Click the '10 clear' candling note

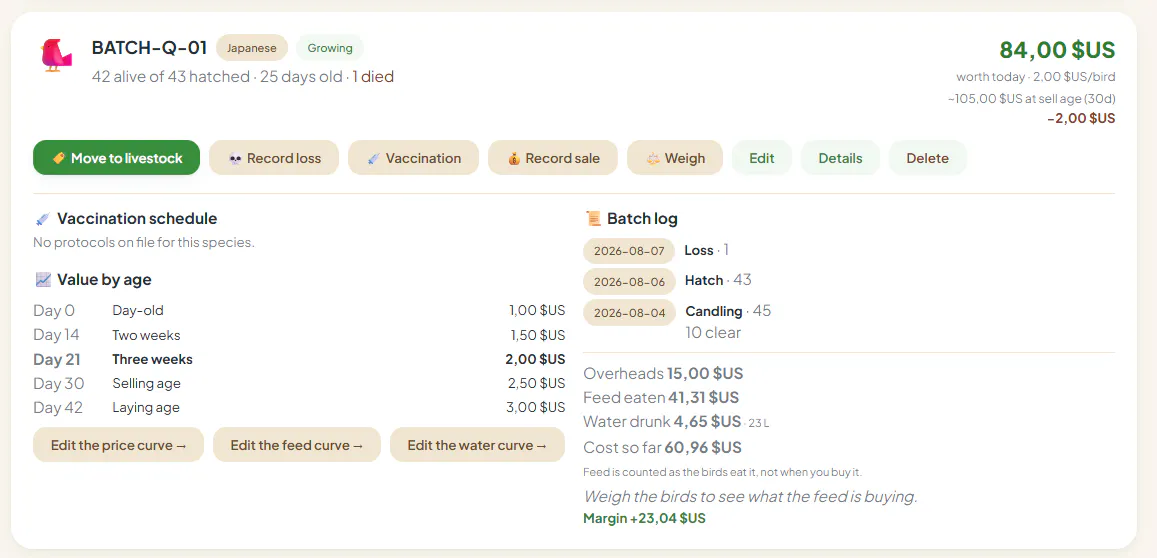(713, 333)
